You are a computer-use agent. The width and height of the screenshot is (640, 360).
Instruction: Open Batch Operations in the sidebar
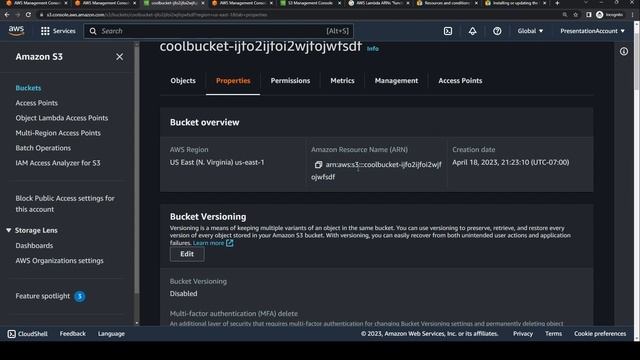[43, 148]
